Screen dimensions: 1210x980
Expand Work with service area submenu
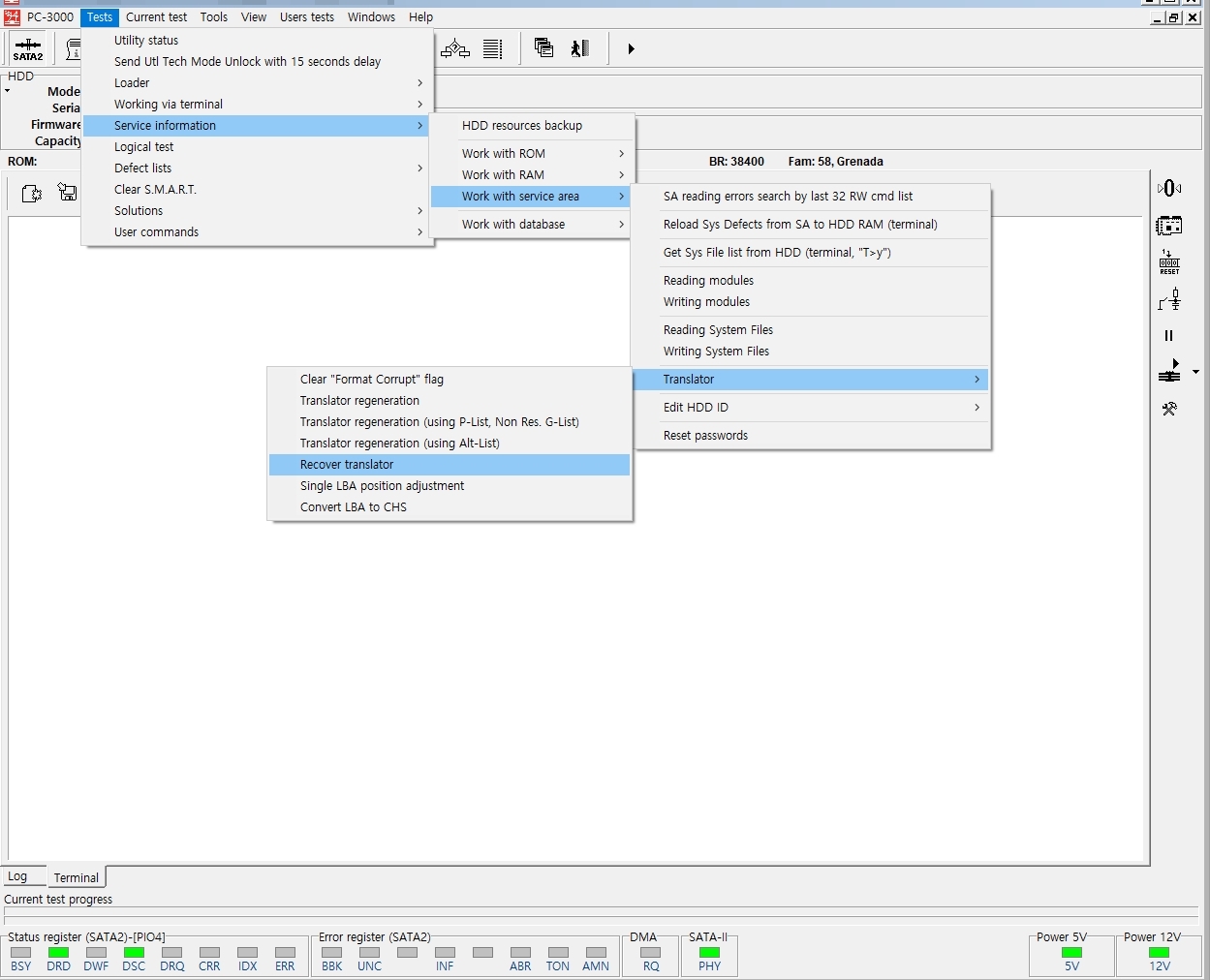coord(532,197)
